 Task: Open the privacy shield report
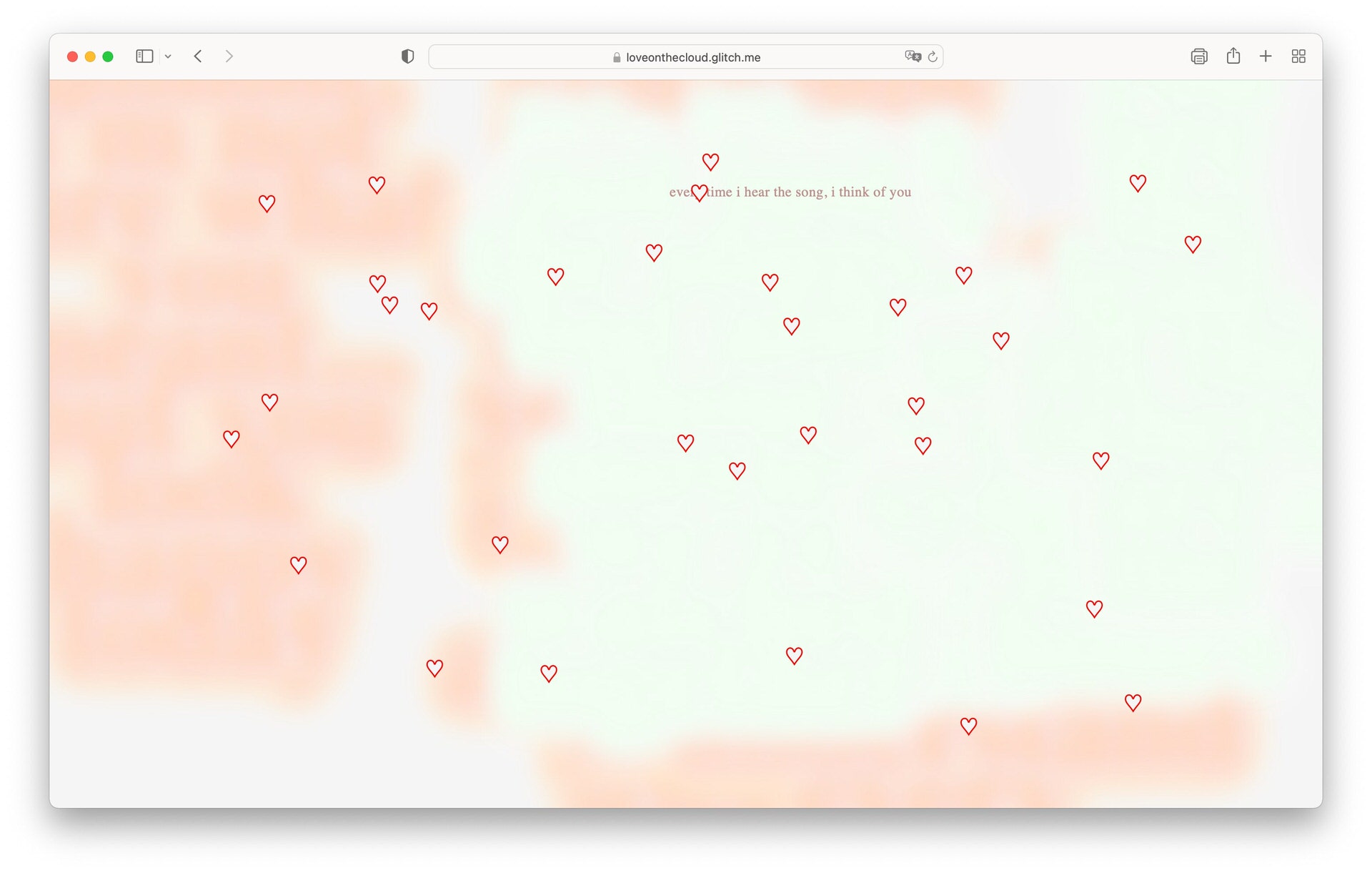407,56
